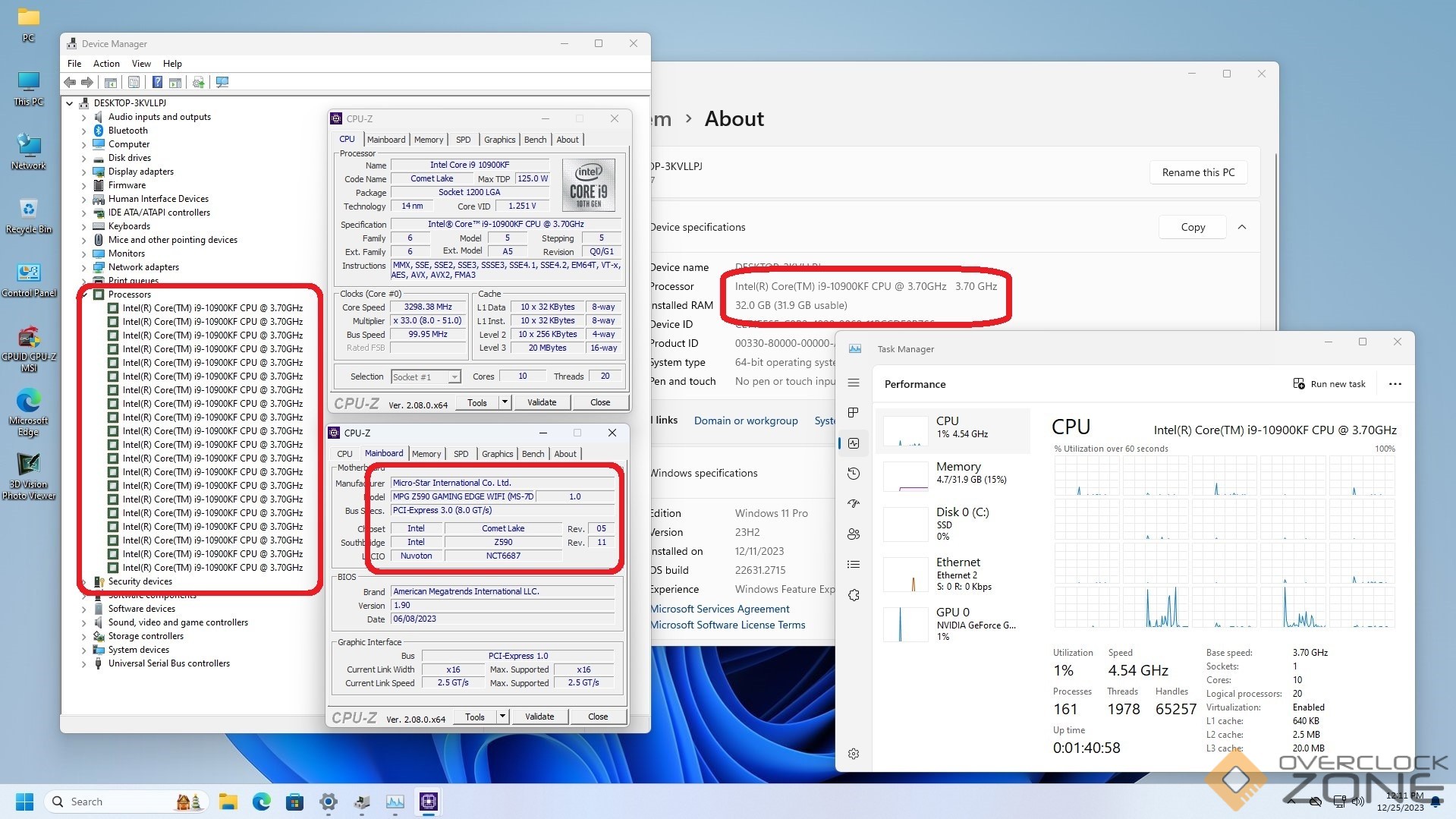The height and width of the screenshot is (819, 1456).
Task: Open Processes page in Task Manager sidebar
Action: pyautogui.click(x=854, y=412)
